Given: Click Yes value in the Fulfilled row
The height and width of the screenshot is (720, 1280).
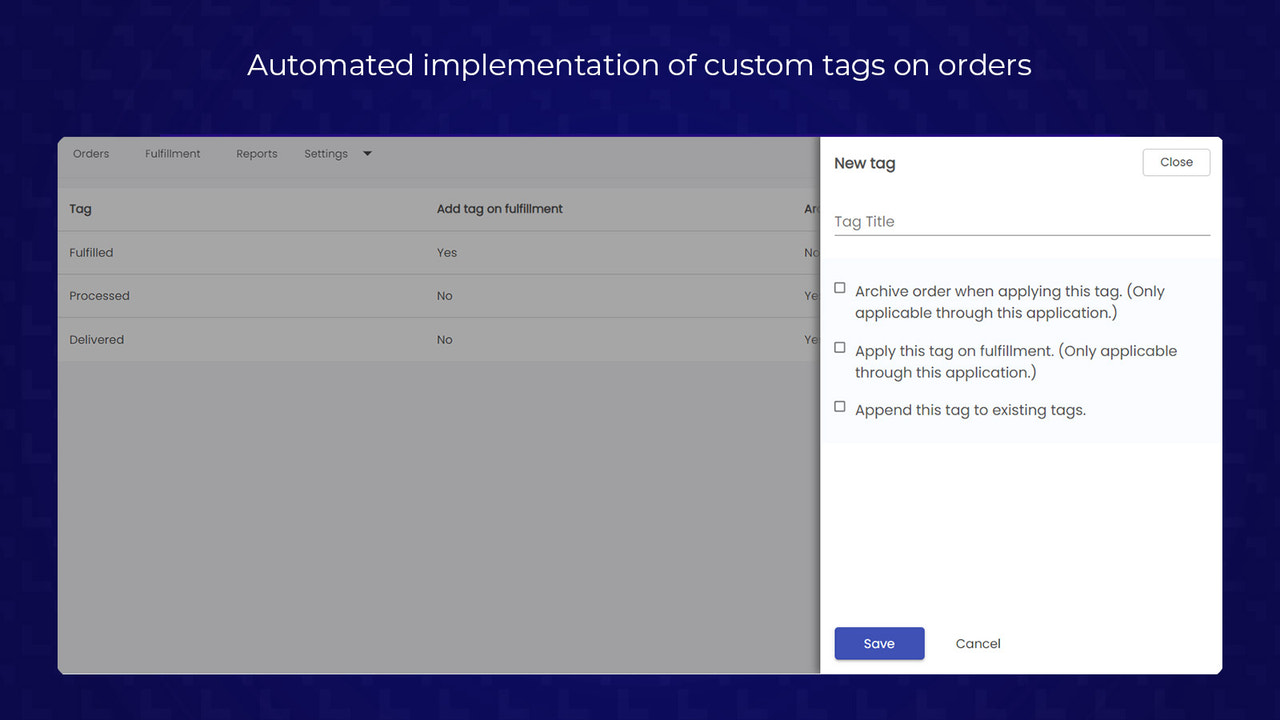Looking at the screenshot, I should [x=446, y=252].
